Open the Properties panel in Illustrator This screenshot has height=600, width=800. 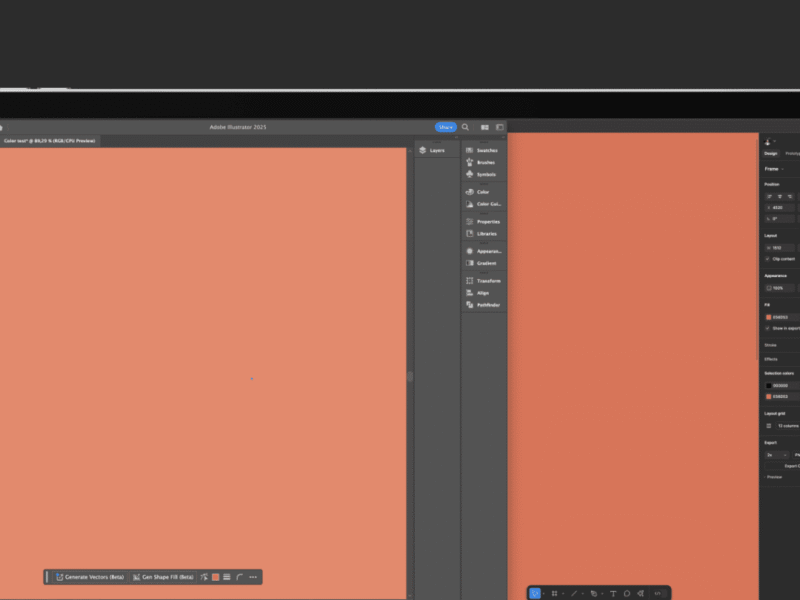click(x=483, y=221)
